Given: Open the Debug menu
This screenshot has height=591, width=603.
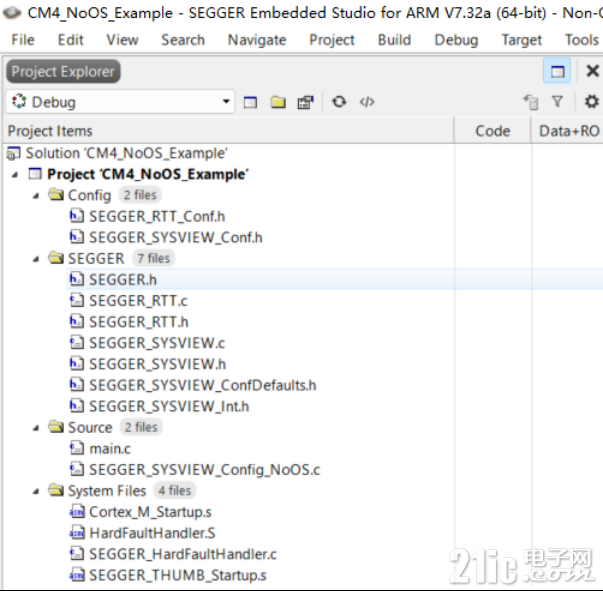Looking at the screenshot, I should (x=456, y=40).
